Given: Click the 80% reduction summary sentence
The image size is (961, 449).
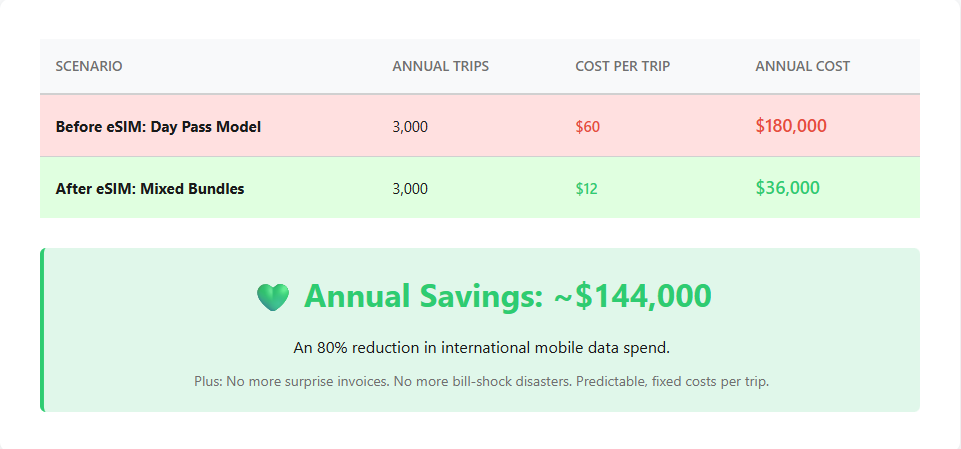Looking at the screenshot, I should (481, 348).
